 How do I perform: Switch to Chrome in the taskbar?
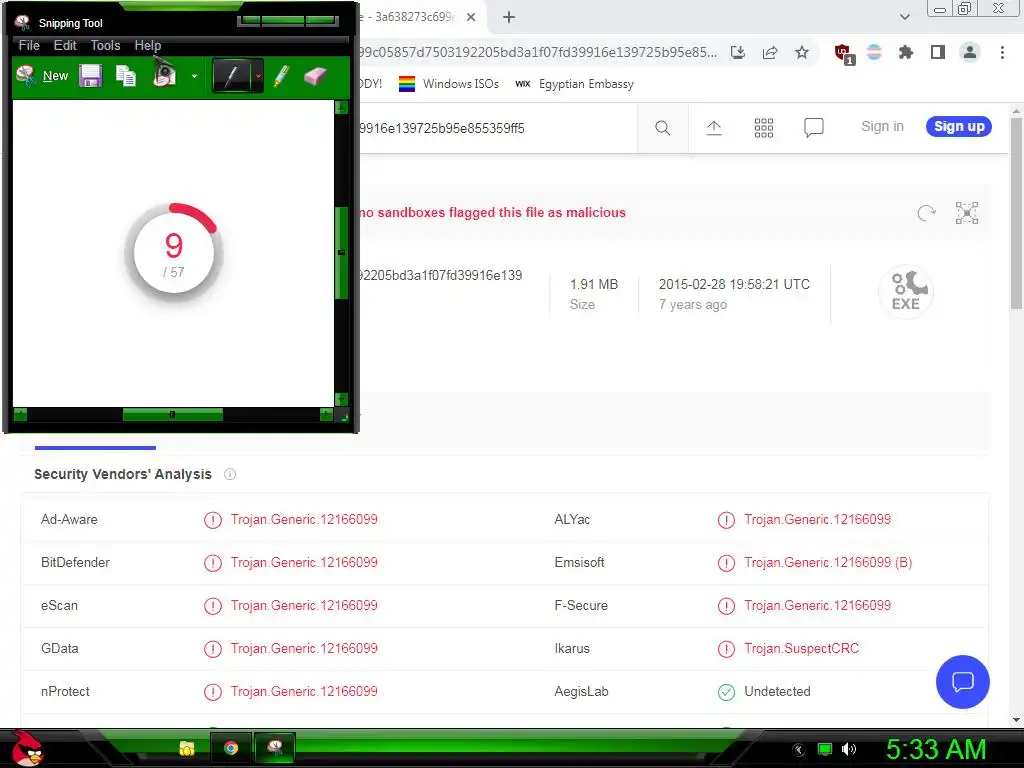[231, 748]
